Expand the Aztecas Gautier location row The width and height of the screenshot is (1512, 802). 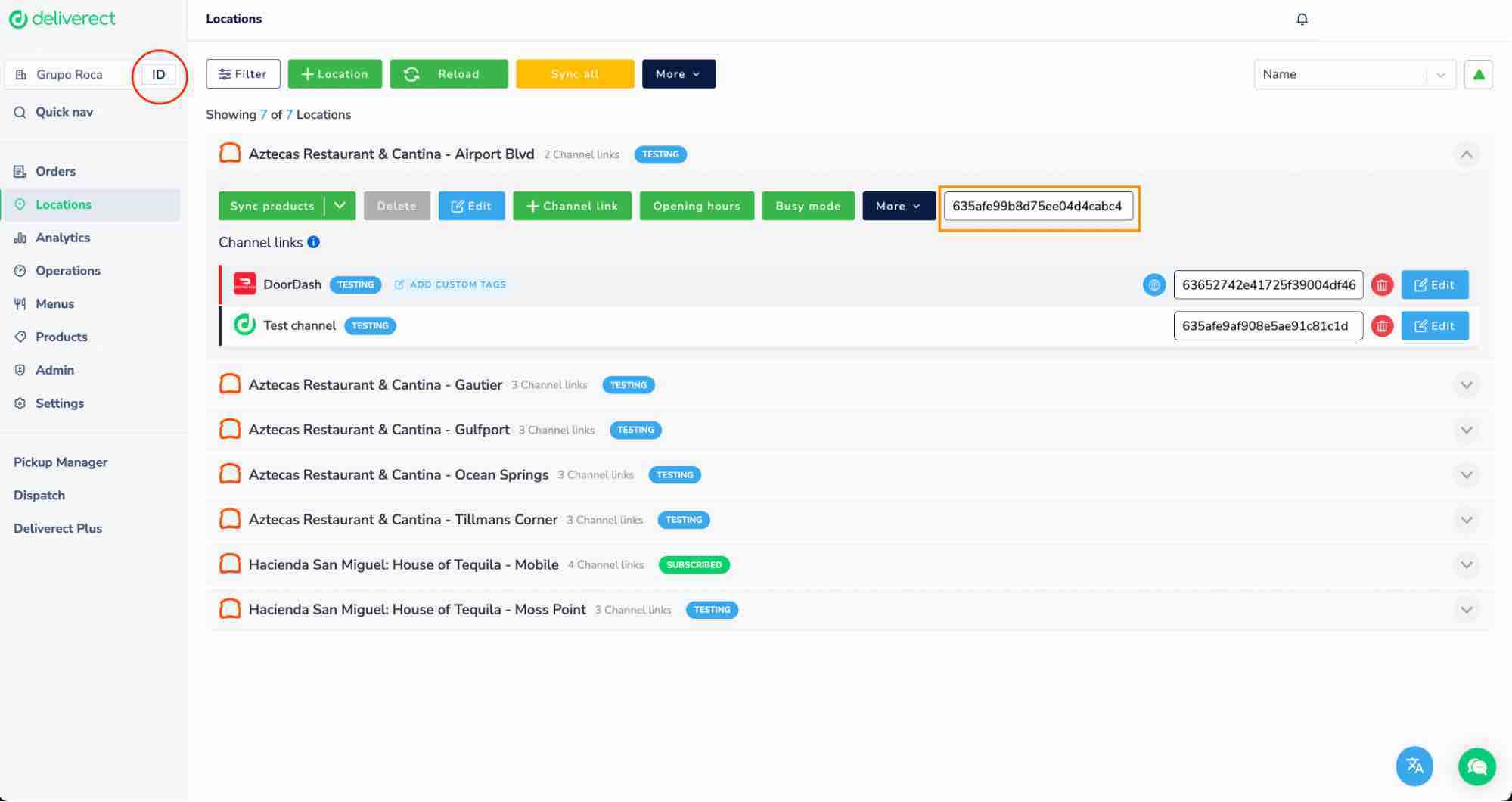1467,384
